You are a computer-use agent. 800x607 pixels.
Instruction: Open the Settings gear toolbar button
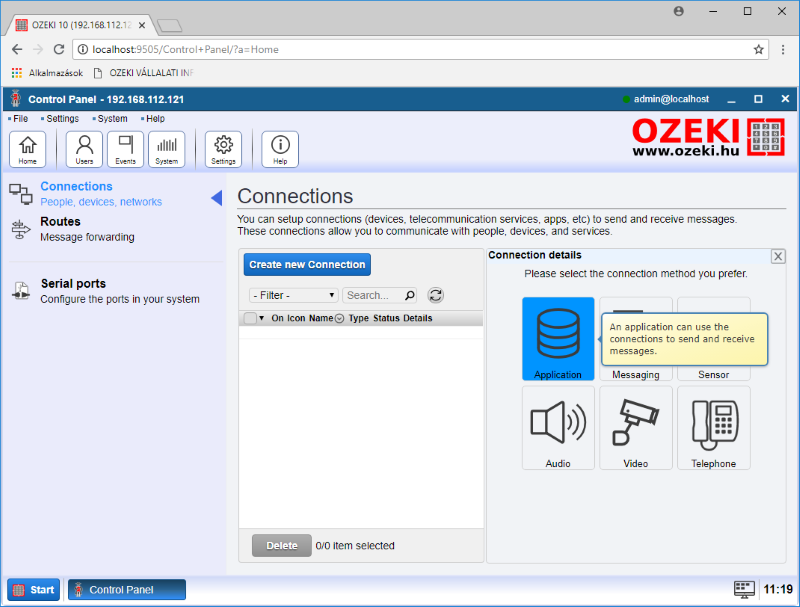tap(223, 149)
